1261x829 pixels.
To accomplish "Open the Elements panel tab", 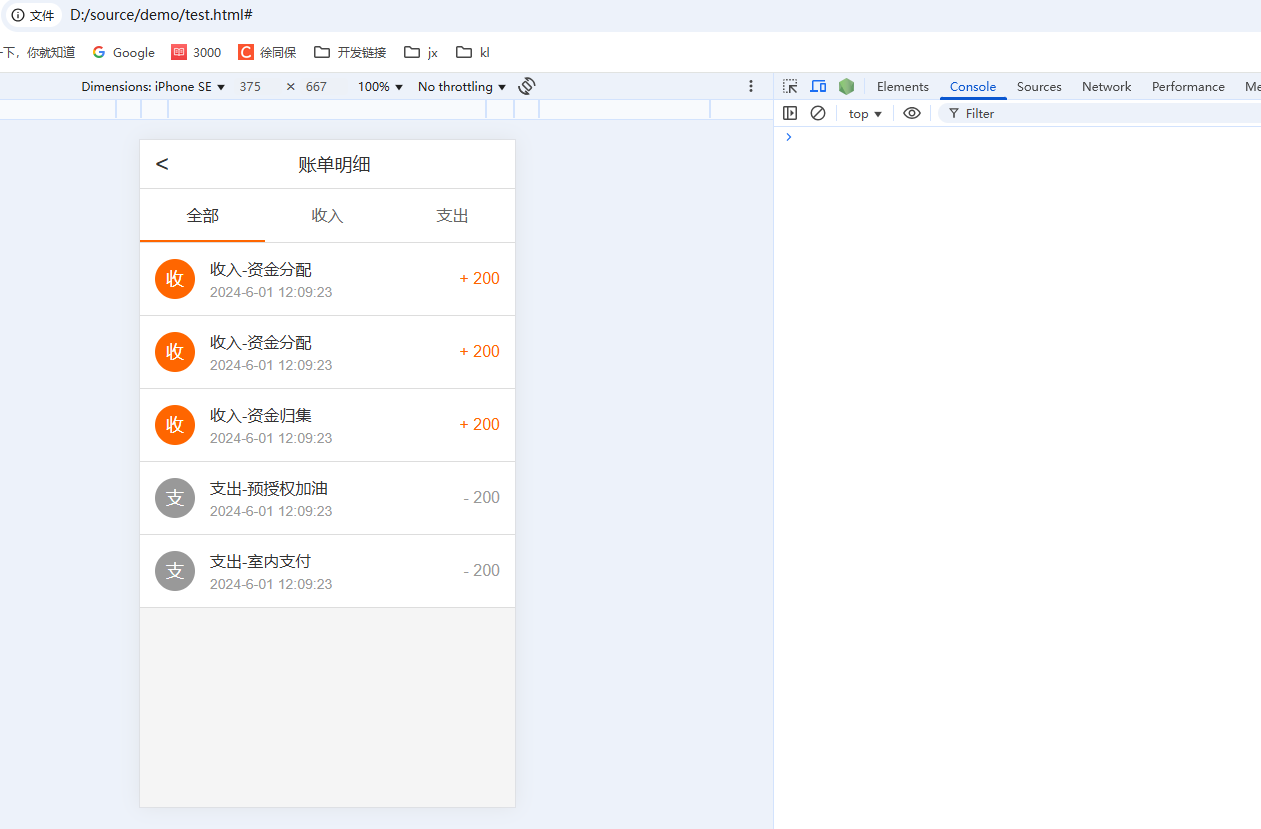I will click(903, 87).
